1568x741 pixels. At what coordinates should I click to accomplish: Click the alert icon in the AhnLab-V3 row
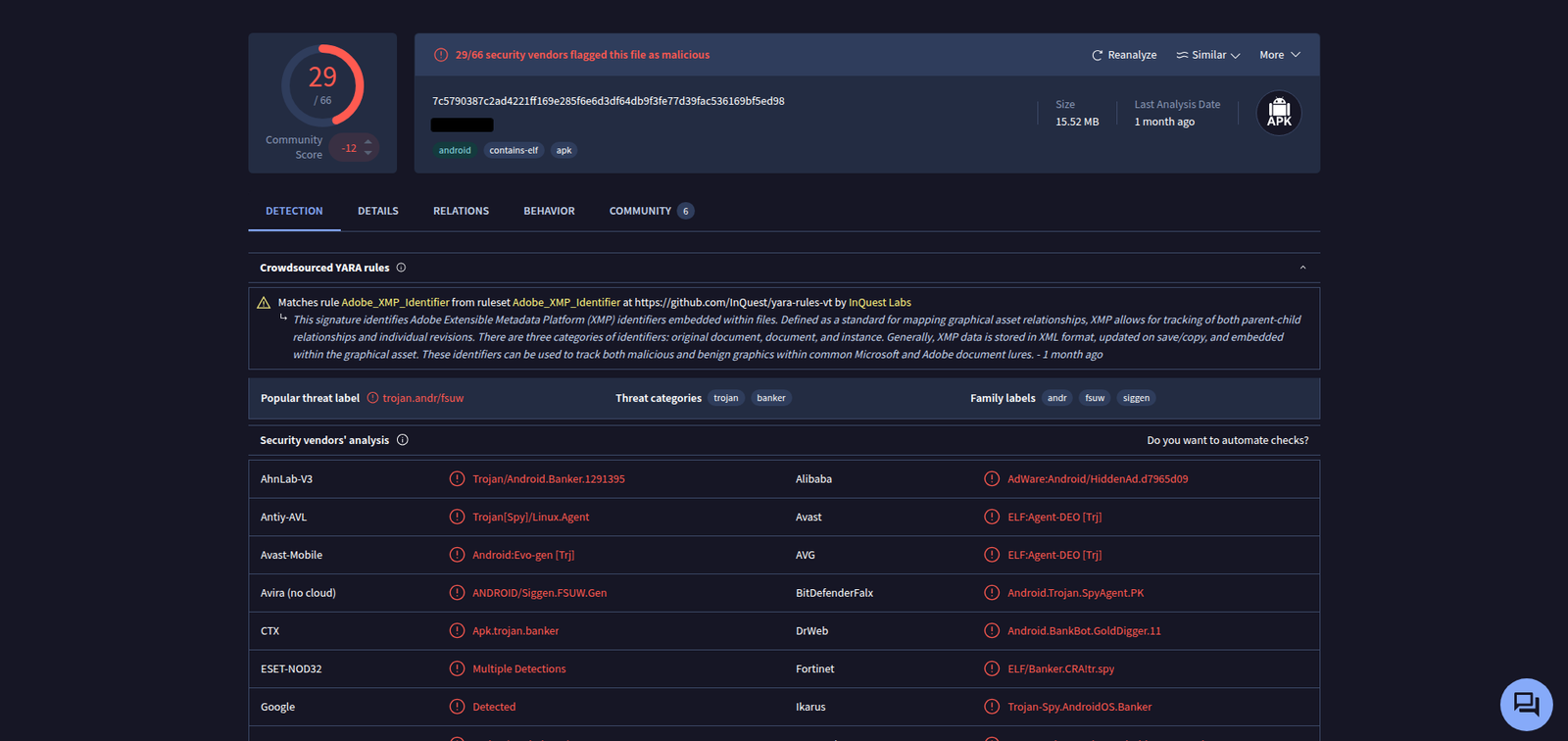pos(457,479)
